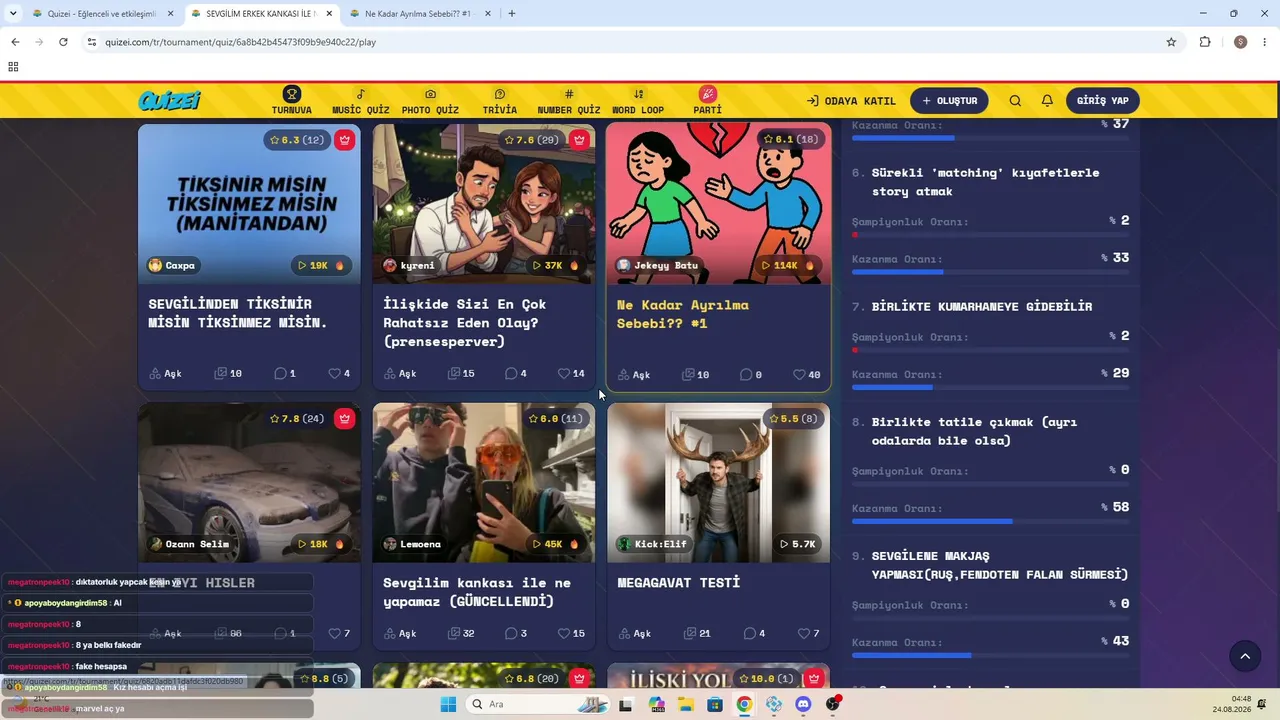Reload the current page

click(x=63, y=42)
